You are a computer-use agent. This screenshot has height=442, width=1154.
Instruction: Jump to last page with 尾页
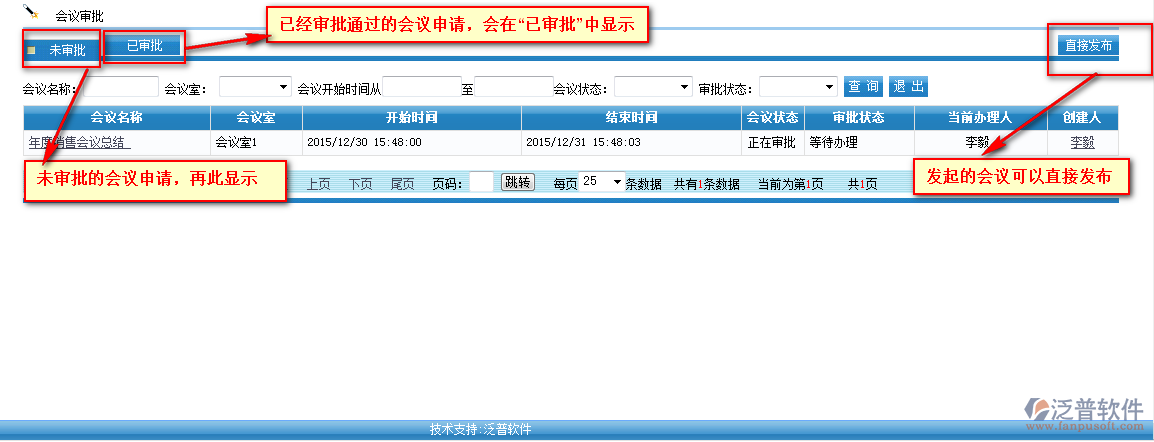point(403,184)
